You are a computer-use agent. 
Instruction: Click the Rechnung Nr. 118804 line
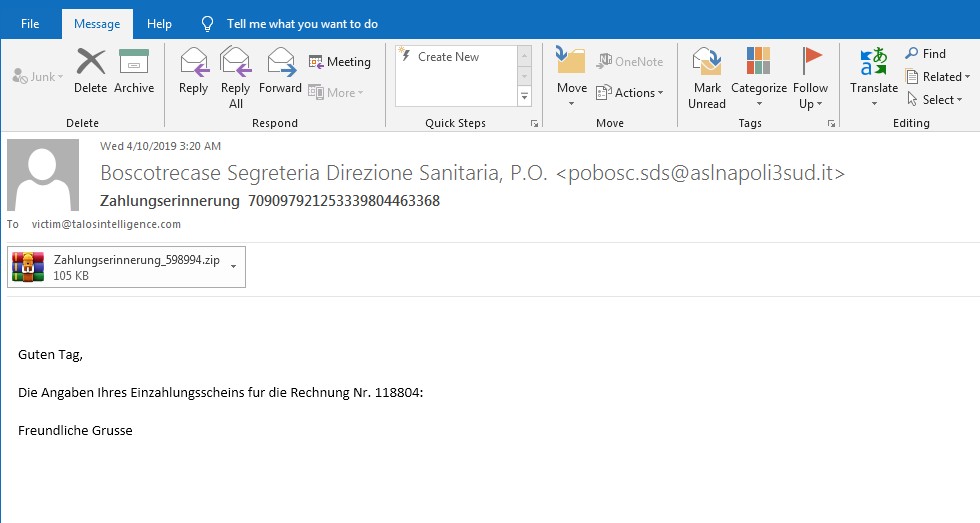(x=221, y=392)
